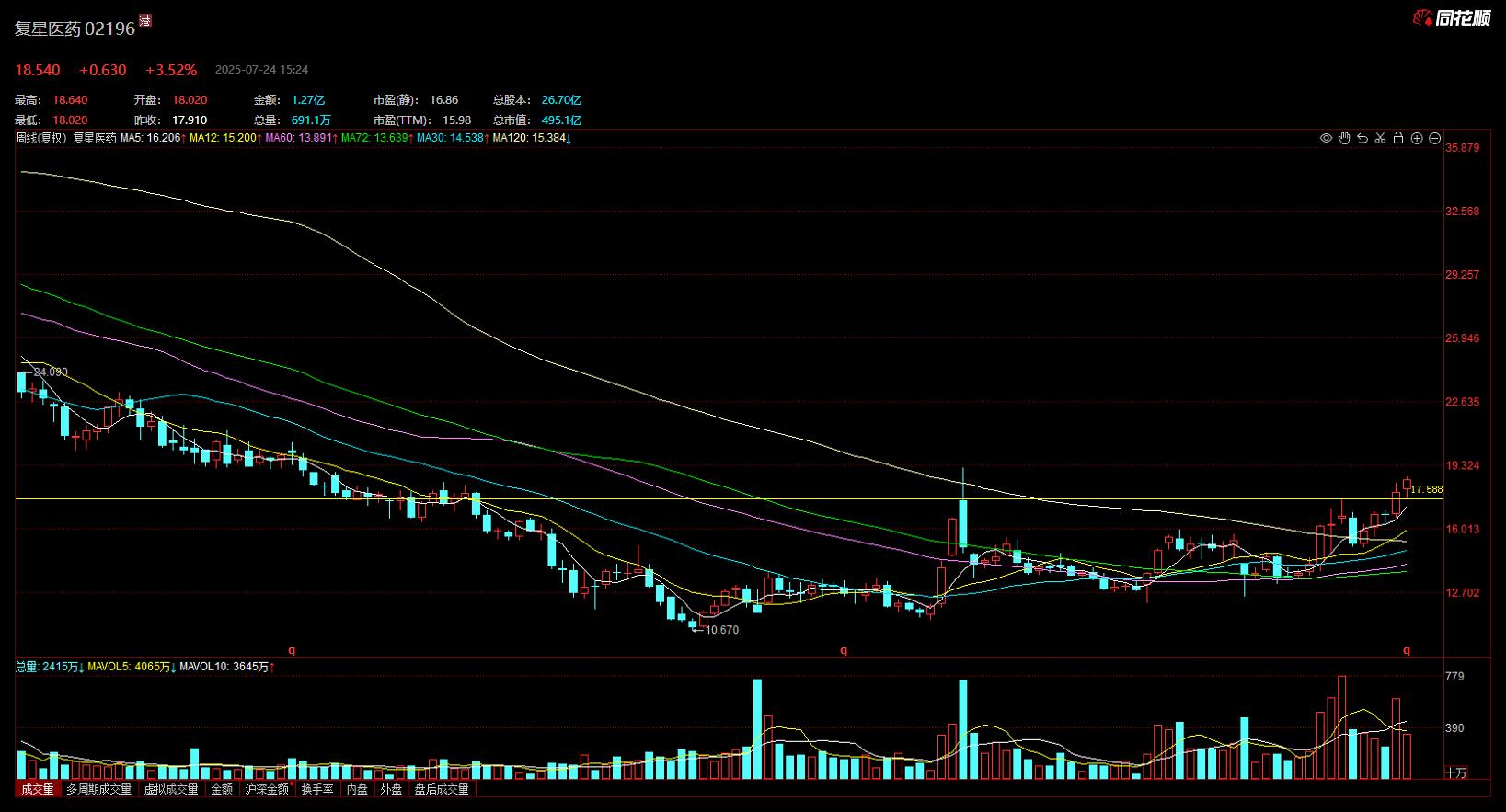Select the scissors cut tool
Viewport: 1506px width, 812px height.
1380,138
